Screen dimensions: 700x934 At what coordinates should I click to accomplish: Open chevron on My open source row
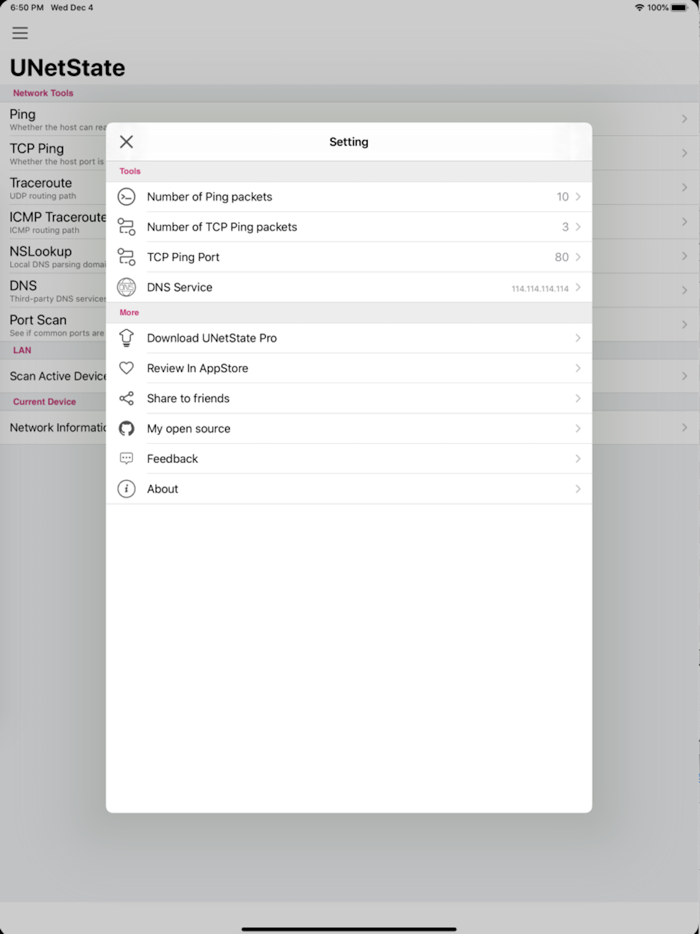click(x=578, y=428)
